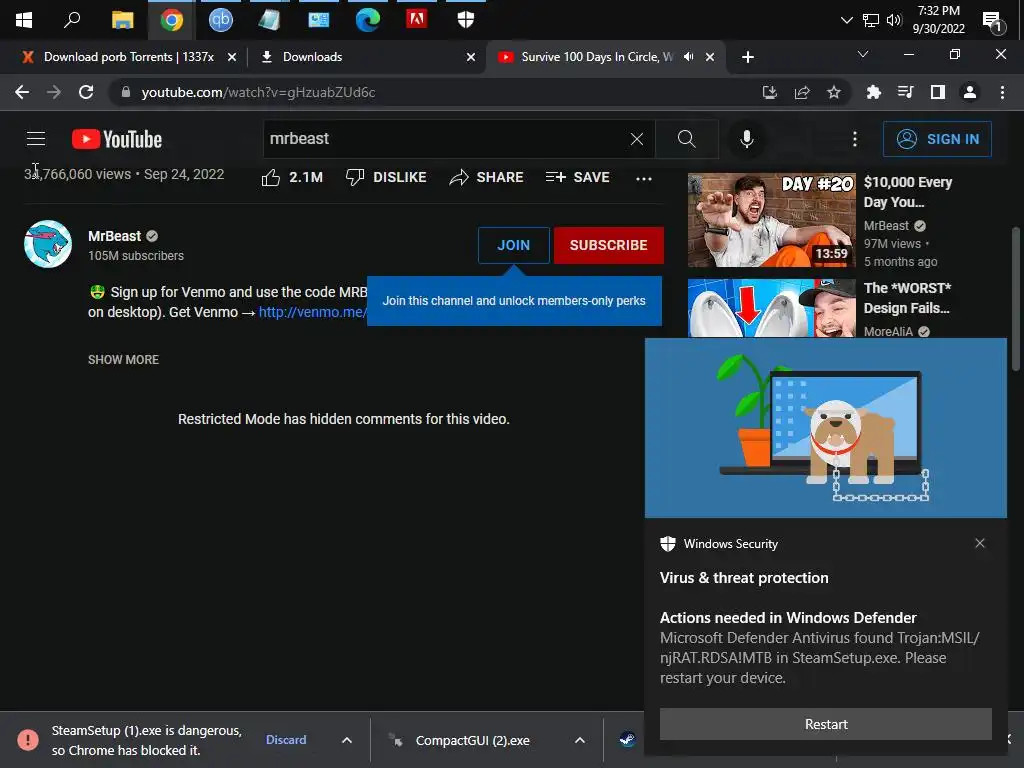
Task: Dislike the video
Action: 386,177
